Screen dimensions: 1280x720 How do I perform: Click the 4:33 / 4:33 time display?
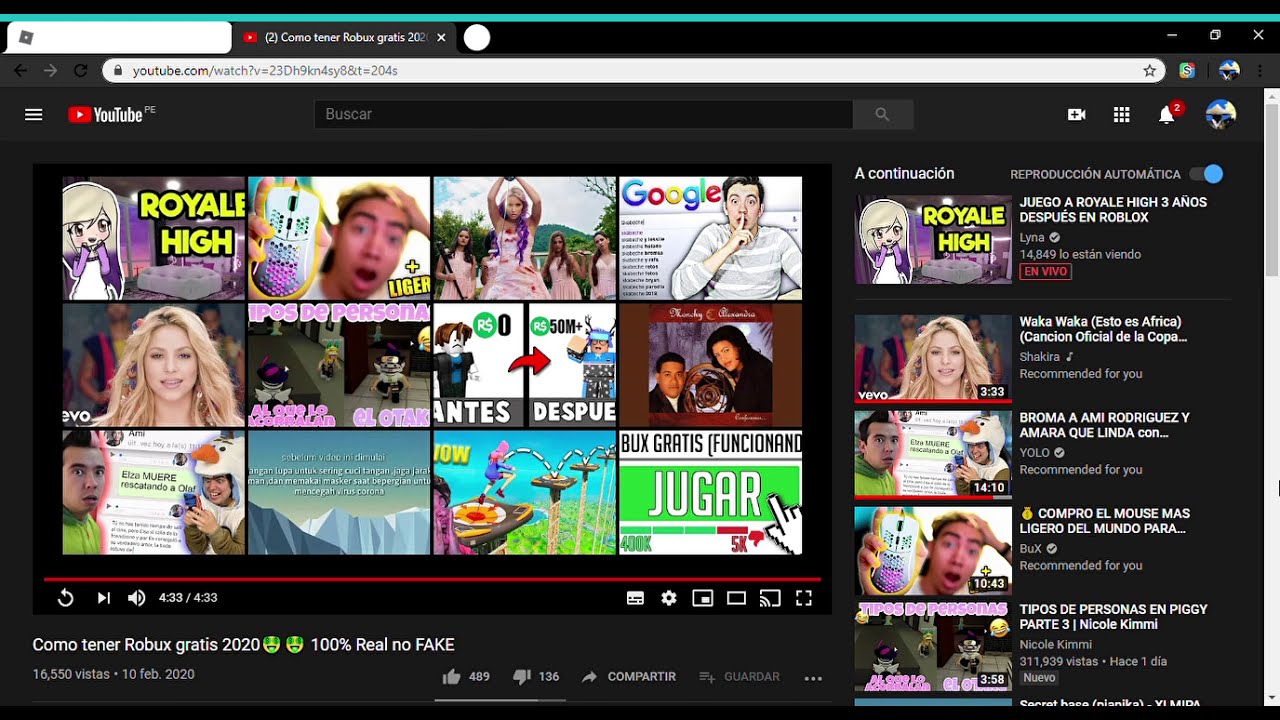click(x=188, y=598)
